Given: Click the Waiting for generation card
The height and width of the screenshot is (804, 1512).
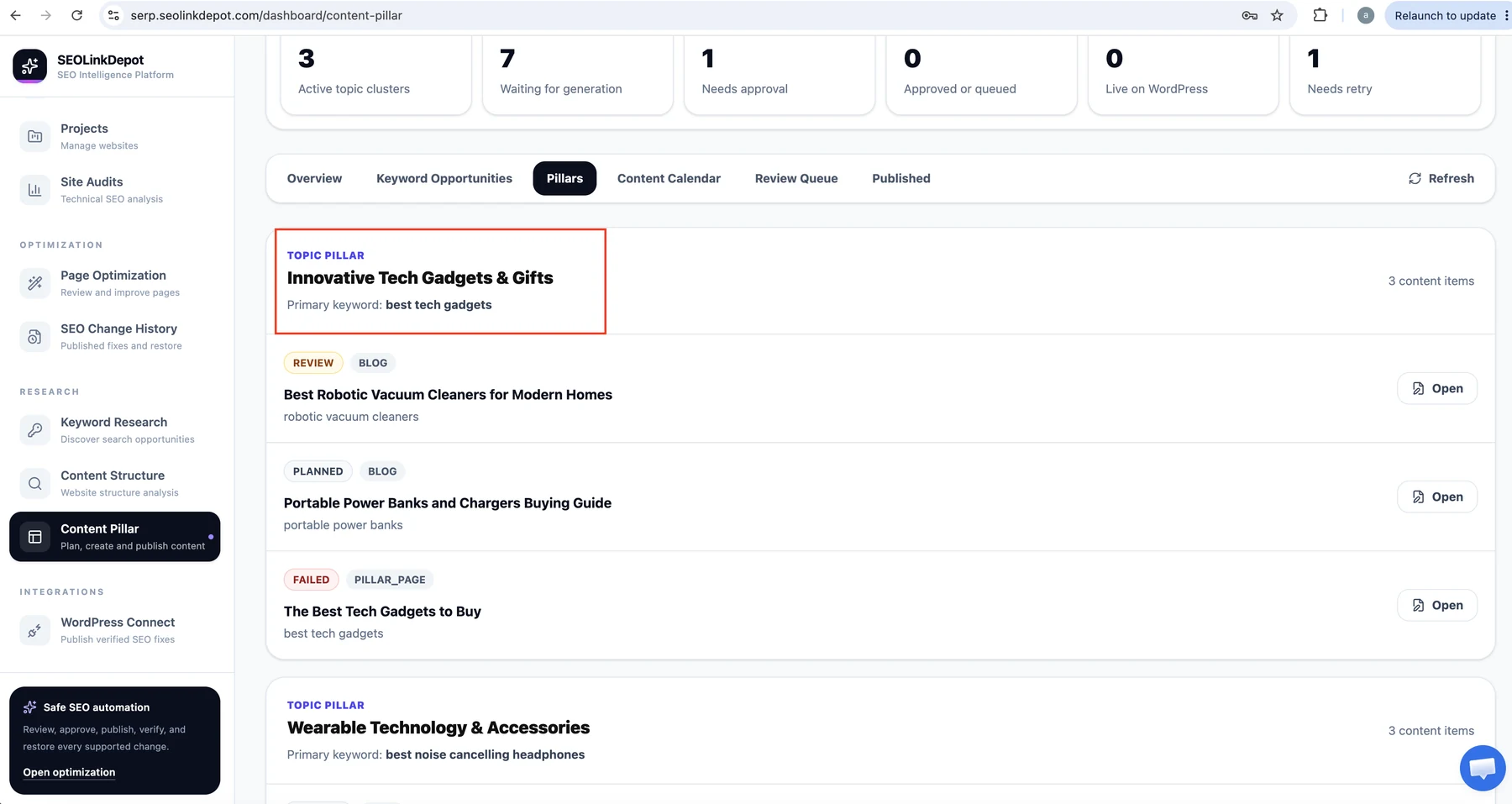Looking at the screenshot, I should 578,75.
